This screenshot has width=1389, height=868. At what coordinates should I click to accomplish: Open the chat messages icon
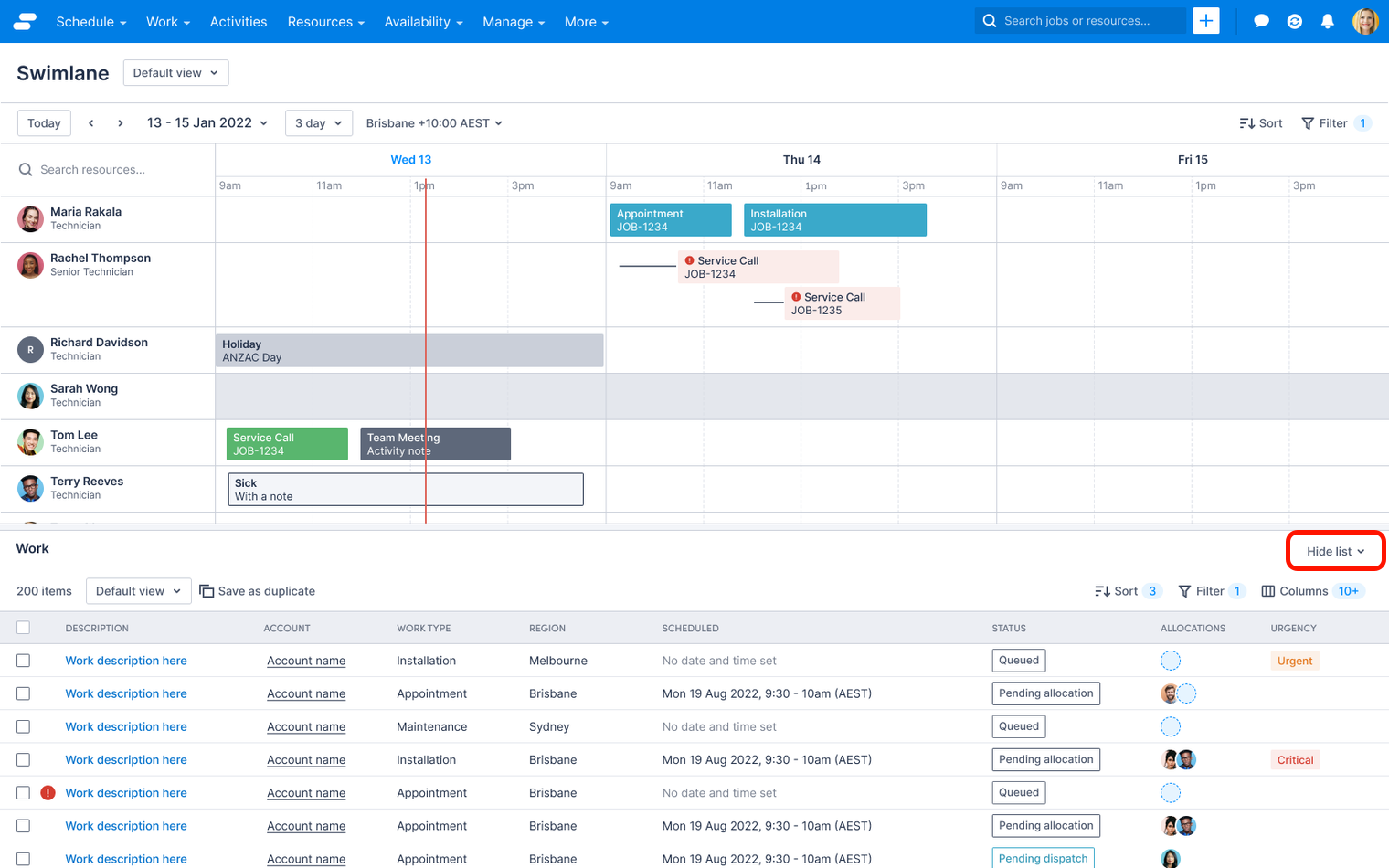[x=1261, y=20]
